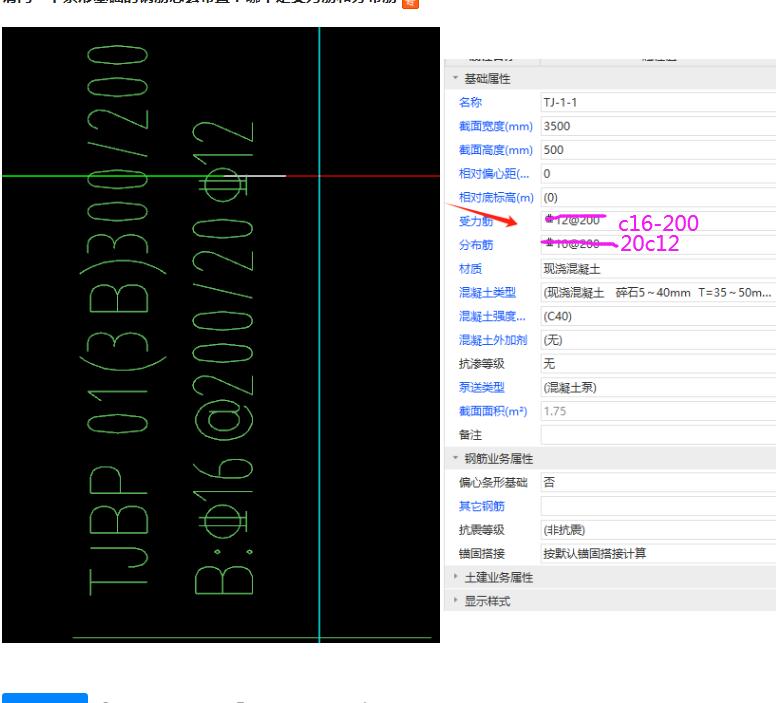776x703 pixels.
Task: Select the 截面面积 value 1.75
Action: pyautogui.click(x=658, y=411)
